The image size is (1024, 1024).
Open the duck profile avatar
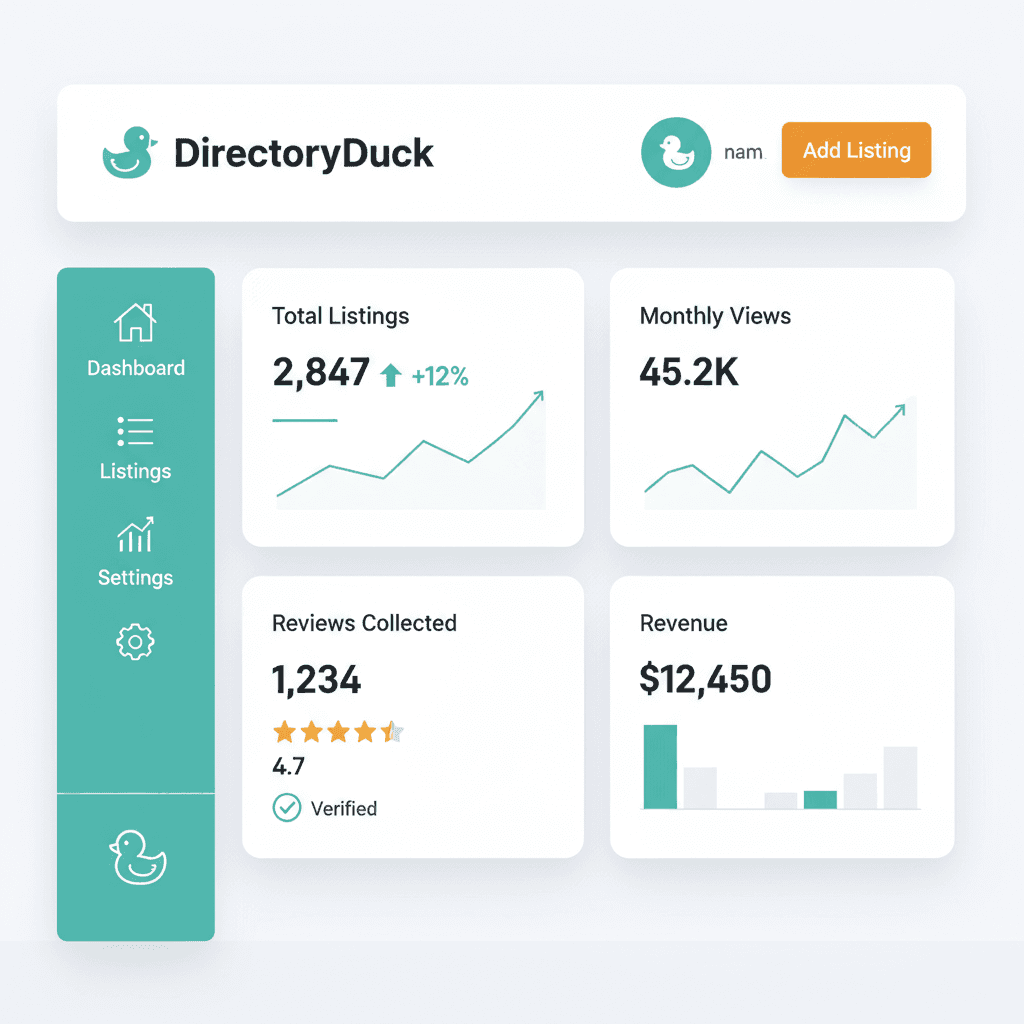click(676, 151)
